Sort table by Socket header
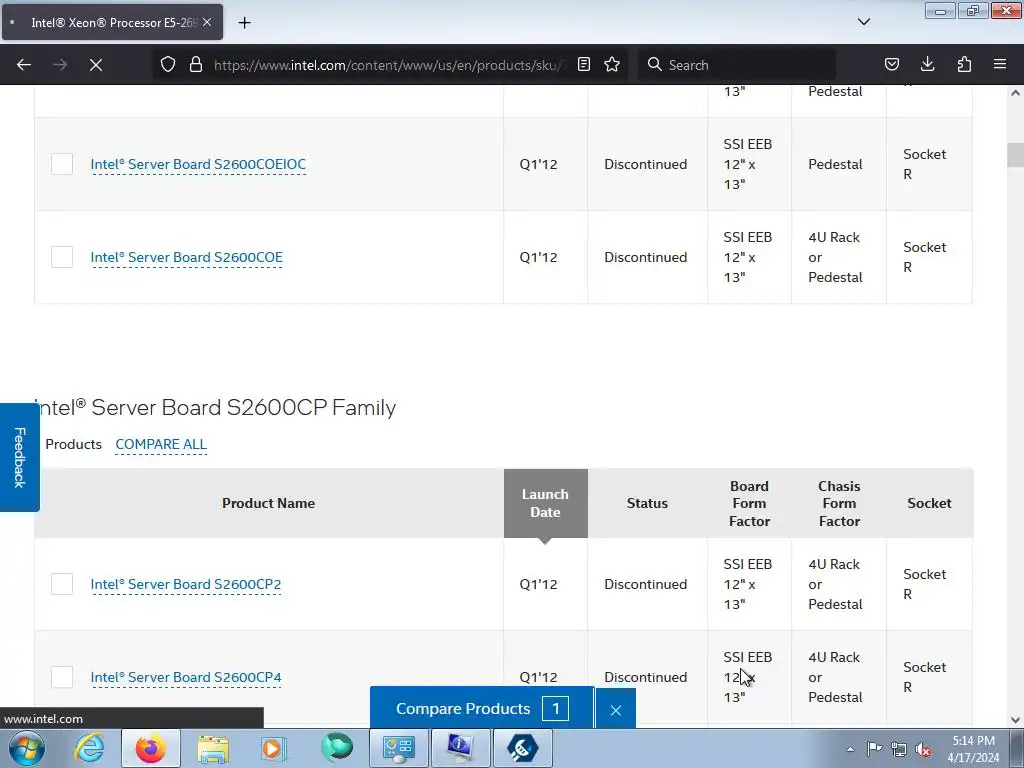Image resolution: width=1024 pixels, height=768 pixels. point(929,504)
